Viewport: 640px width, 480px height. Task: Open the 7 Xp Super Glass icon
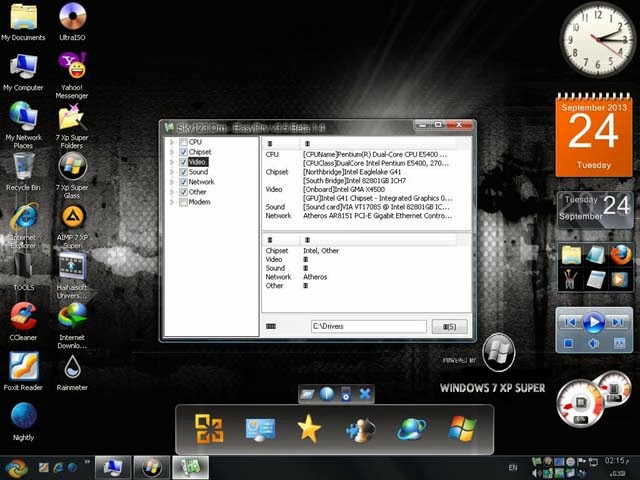[72, 176]
